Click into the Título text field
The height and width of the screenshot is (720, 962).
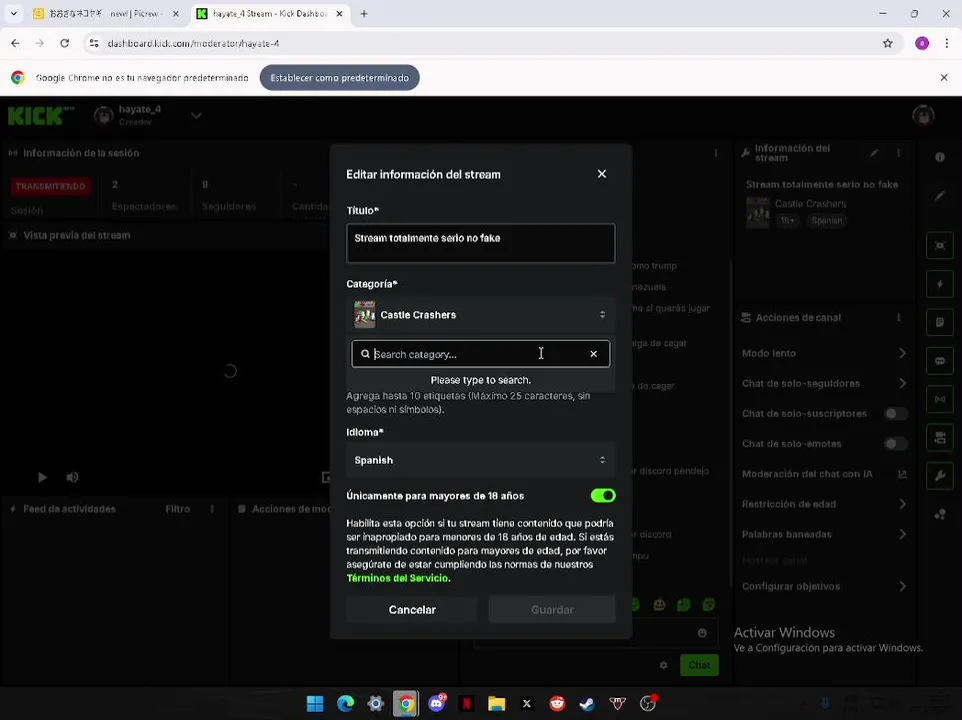[480, 243]
